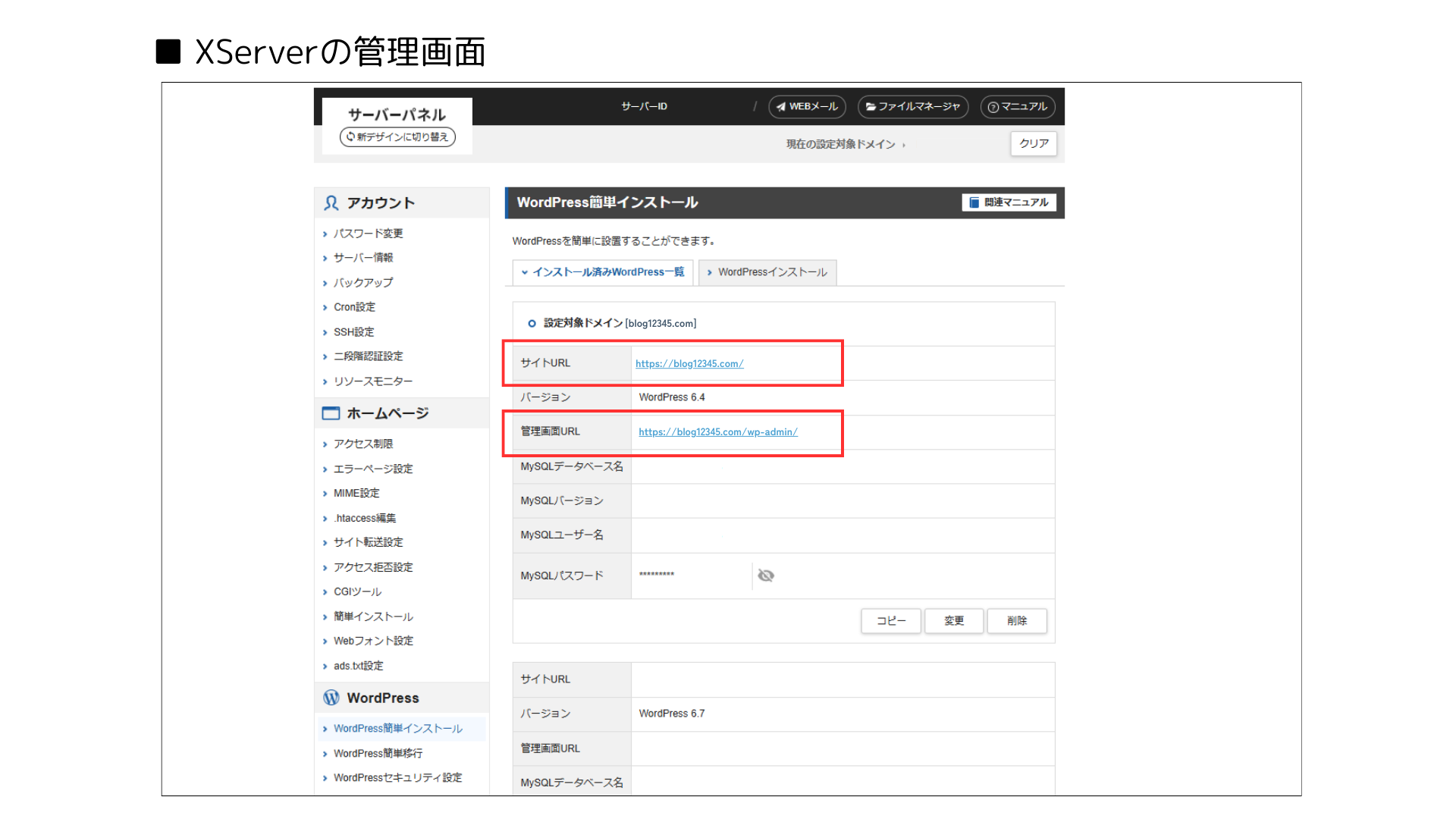This screenshot has width=1456, height=819.
Task: Click the WordPress logo icon in sidebar
Action: tap(331, 698)
